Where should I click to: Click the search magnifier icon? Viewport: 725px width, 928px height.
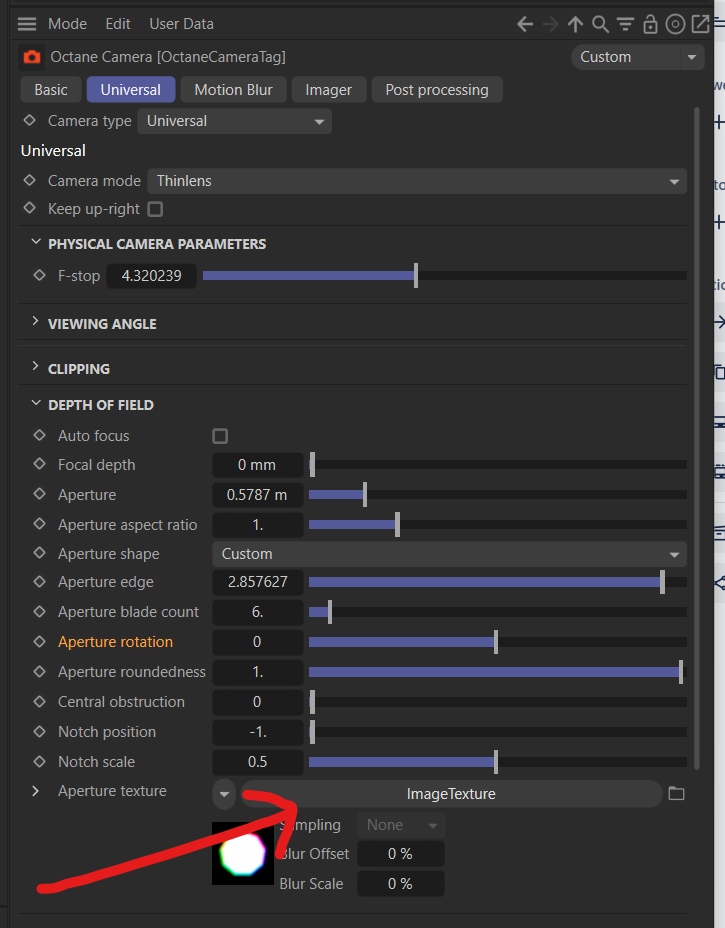tap(600, 24)
